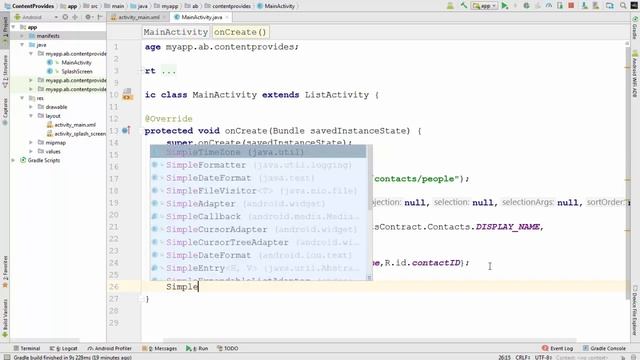Select MainActivity in the project tree
The width and height of the screenshot is (640, 360).
coord(76,62)
